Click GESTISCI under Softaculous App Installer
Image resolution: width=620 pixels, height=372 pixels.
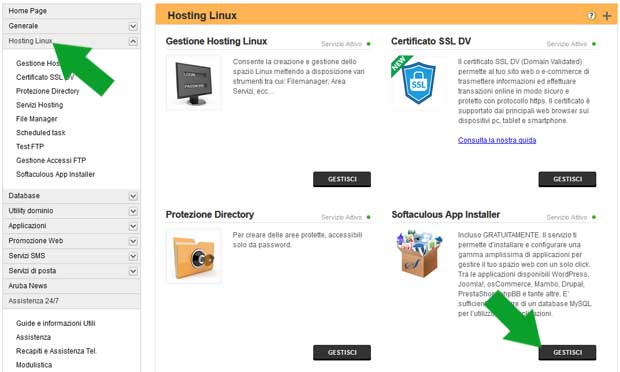coord(567,352)
